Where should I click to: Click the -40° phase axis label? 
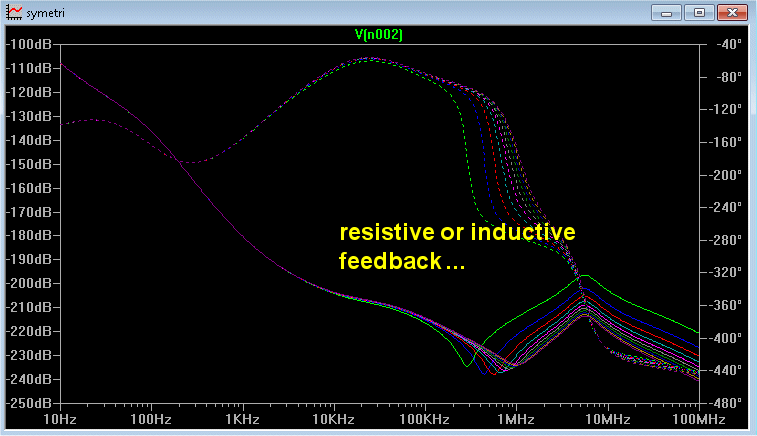coord(729,44)
